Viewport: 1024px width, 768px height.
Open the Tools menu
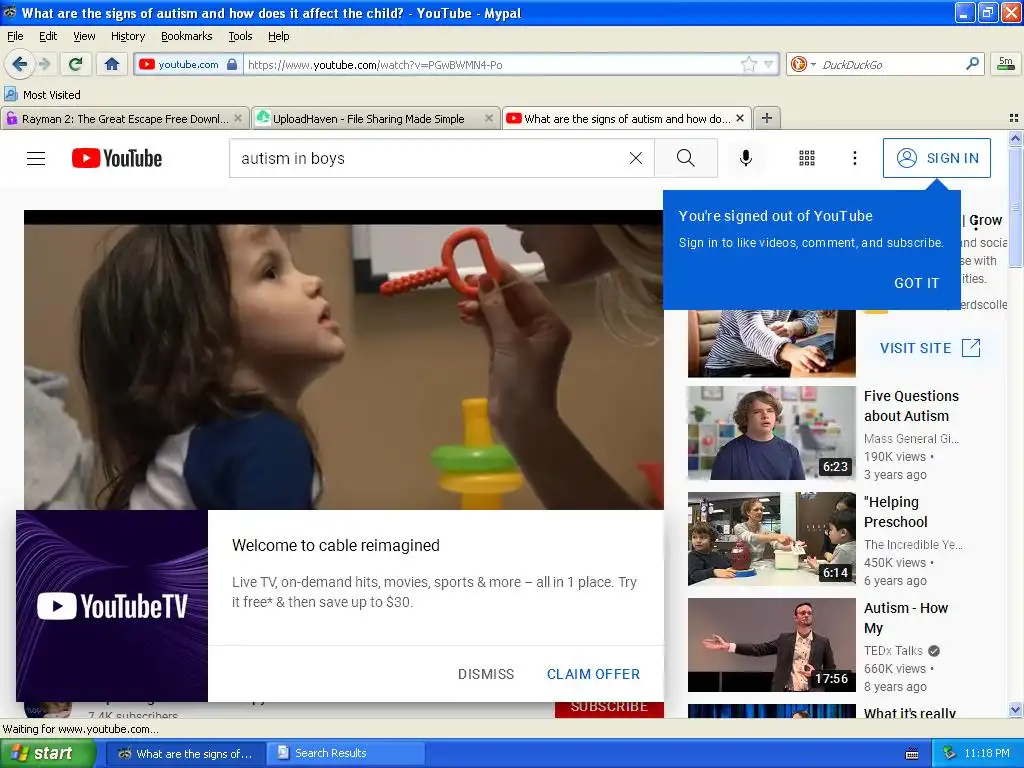[240, 36]
